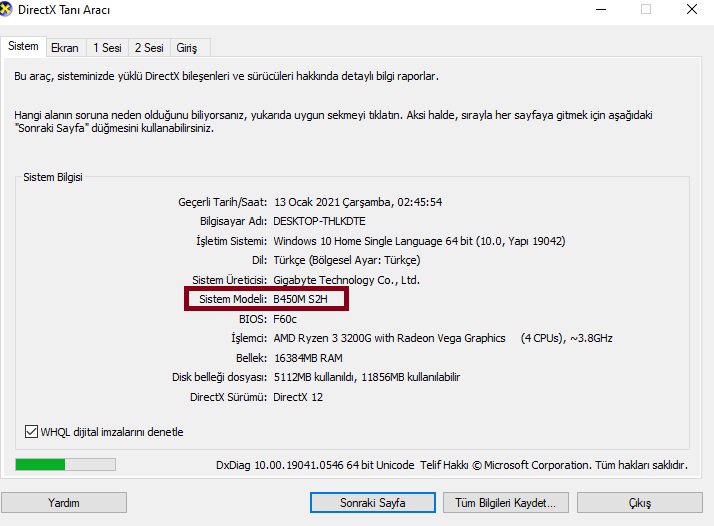Image resolution: width=714 pixels, height=526 pixels.
Task: Click the İşletim Sistemi label
Action: pos(232,241)
